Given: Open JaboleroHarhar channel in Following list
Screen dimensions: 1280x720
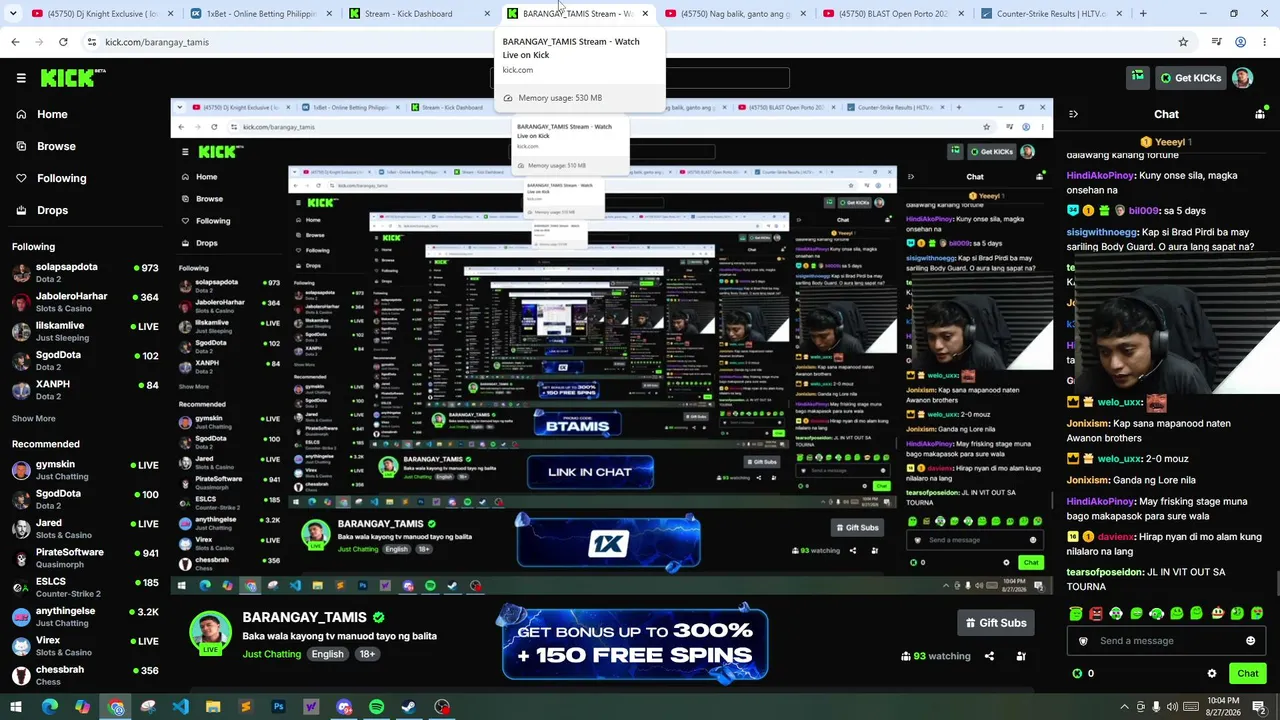Looking at the screenshot, I should tap(84, 302).
